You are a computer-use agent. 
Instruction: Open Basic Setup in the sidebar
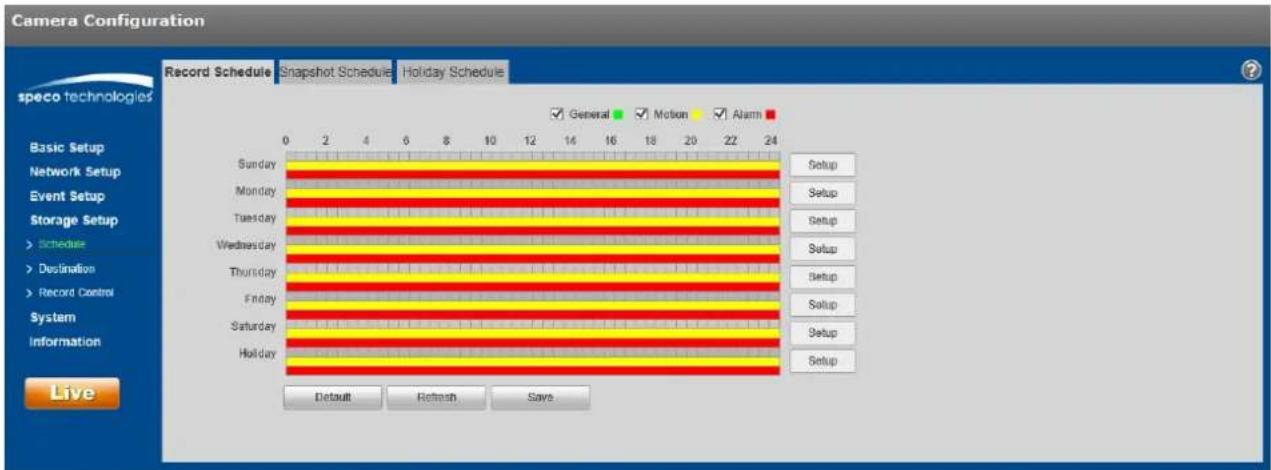pyautogui.click(x=68, y=148)
